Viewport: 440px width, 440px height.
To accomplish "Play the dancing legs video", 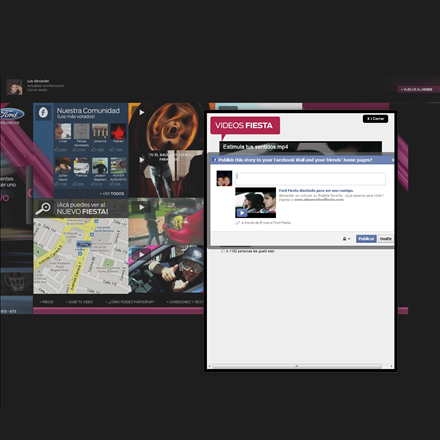I will coord(141,160).
